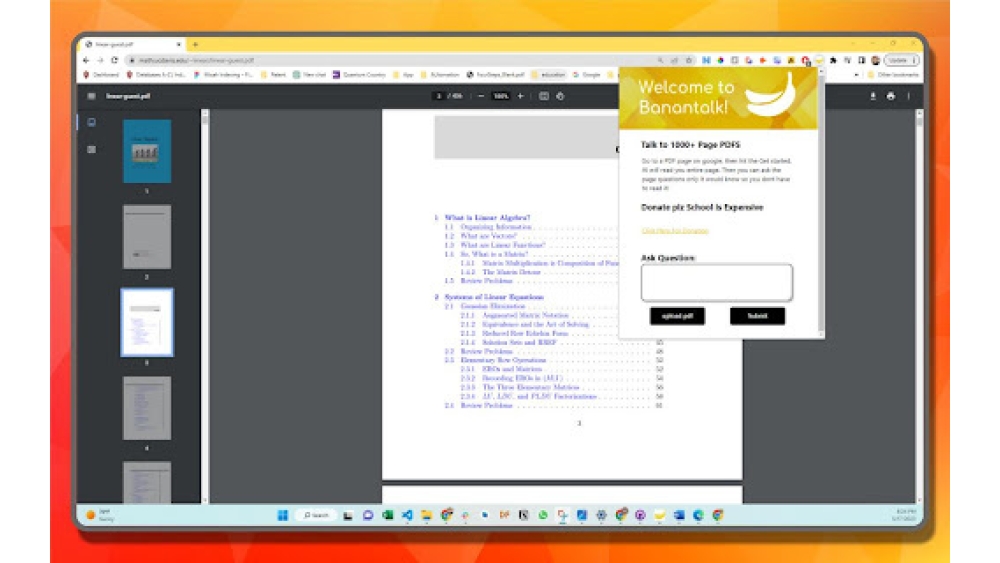Select page 1 thumbnail in sidebar
1000x563 pixels.
(x=147, y=151)
